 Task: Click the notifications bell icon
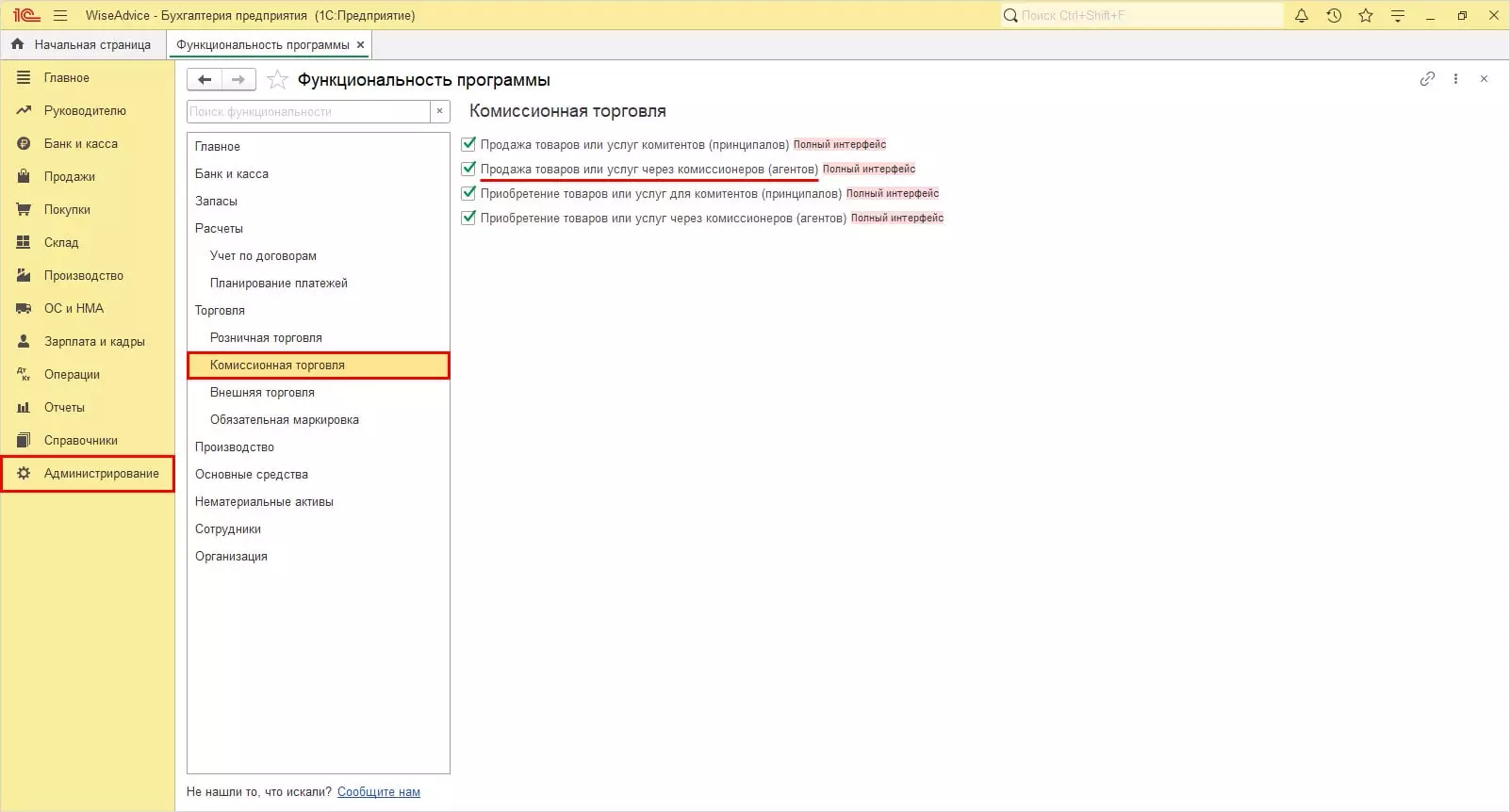point(1302,16)
